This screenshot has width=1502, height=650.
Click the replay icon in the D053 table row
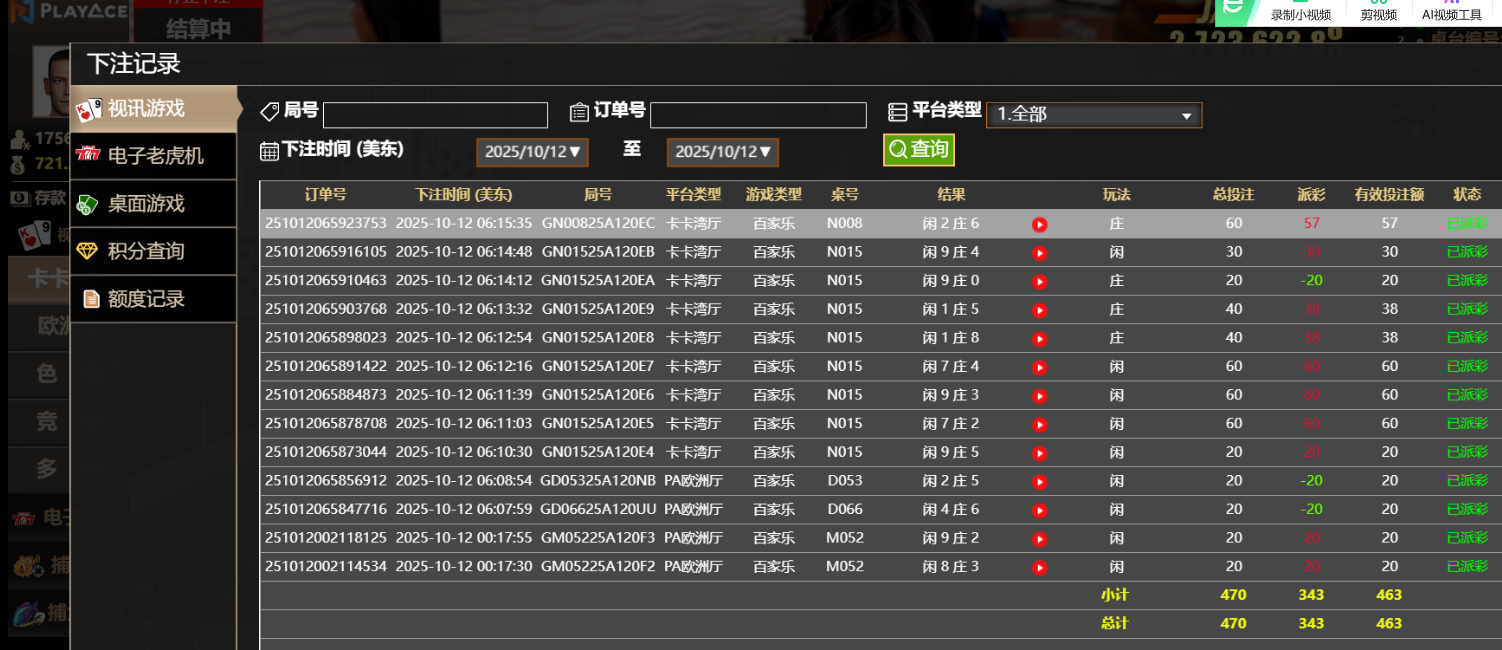[x=1039, y=482]
